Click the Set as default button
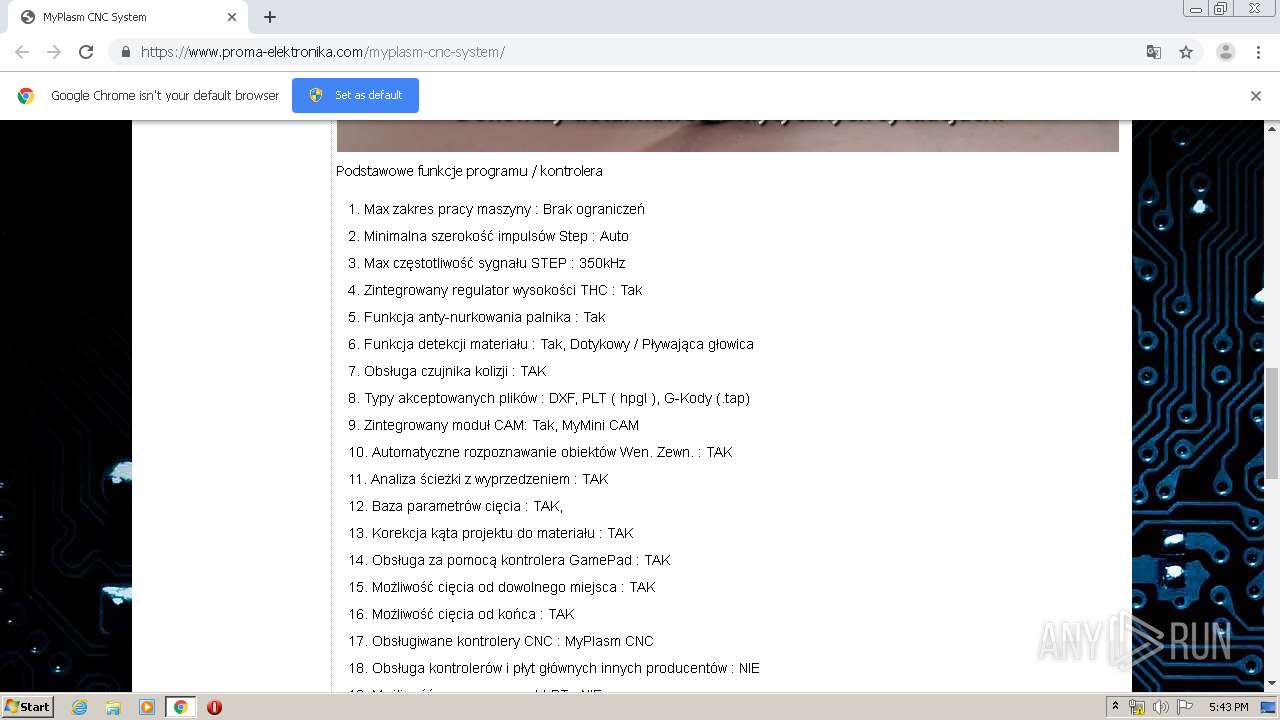1280x720 pixels. click(355, 95)
